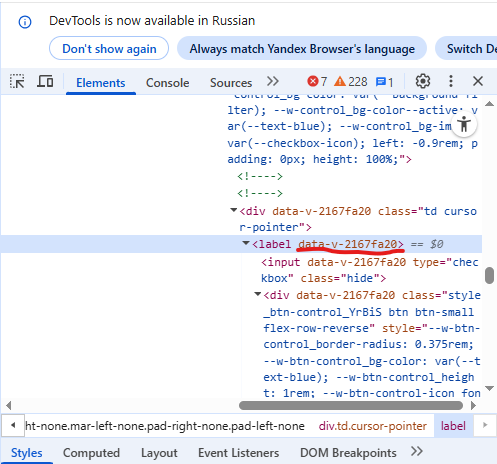Click the horizontal scrollbar in Elements panel

coord(351,405)
